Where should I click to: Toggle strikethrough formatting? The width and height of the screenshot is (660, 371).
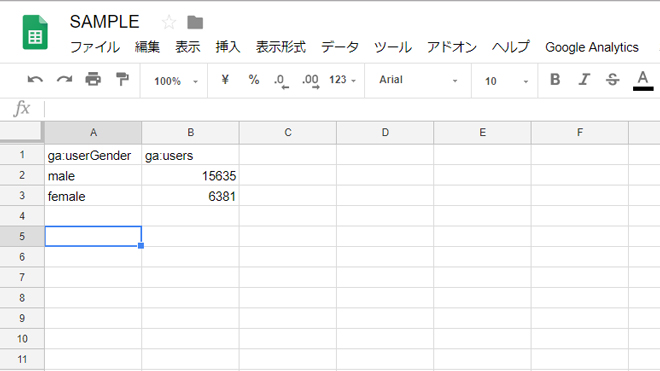(x=612, y=80)
